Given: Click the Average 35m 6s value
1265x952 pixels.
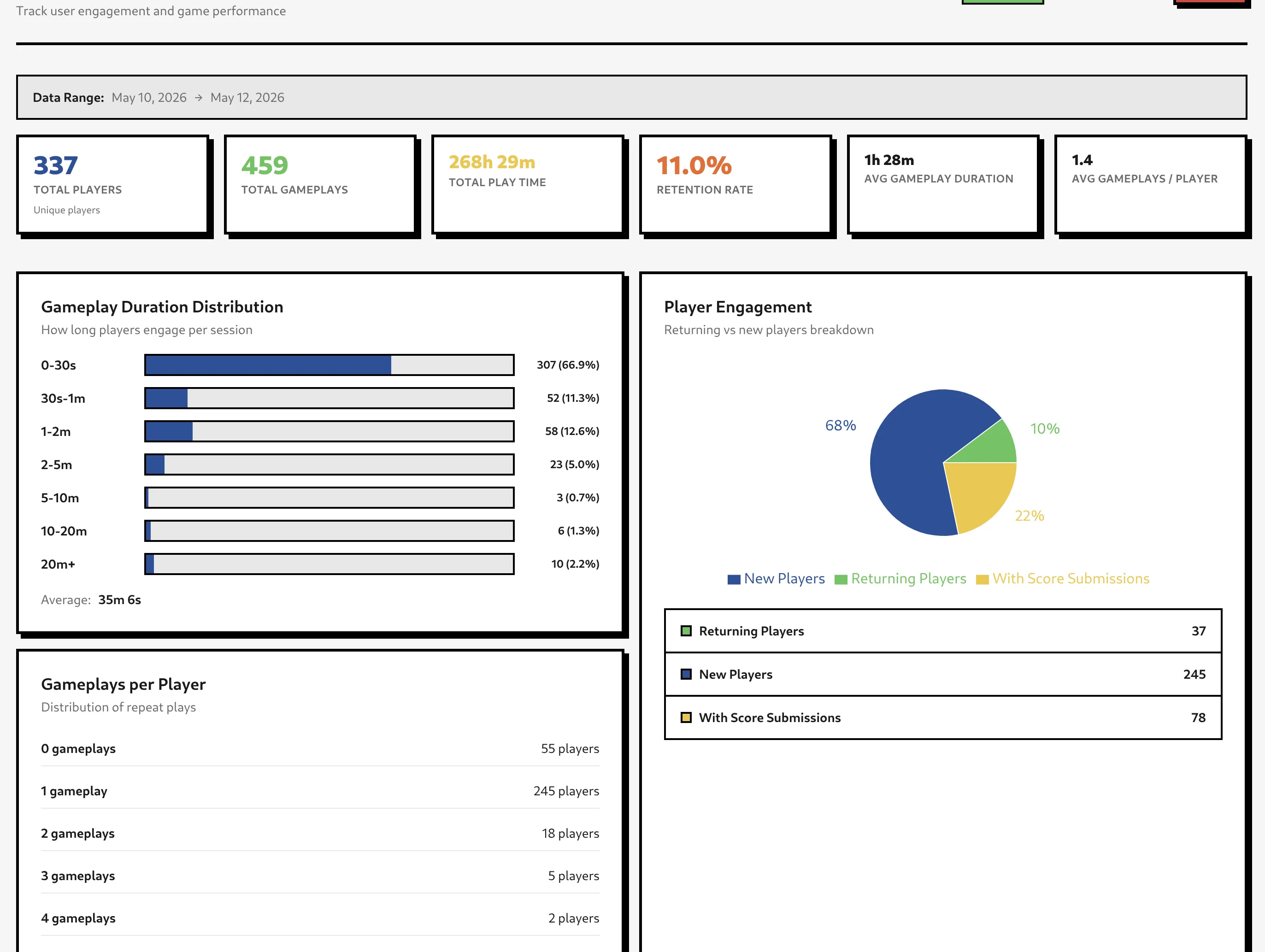Looking at the screenshot, I should click(x=119, y=600).
